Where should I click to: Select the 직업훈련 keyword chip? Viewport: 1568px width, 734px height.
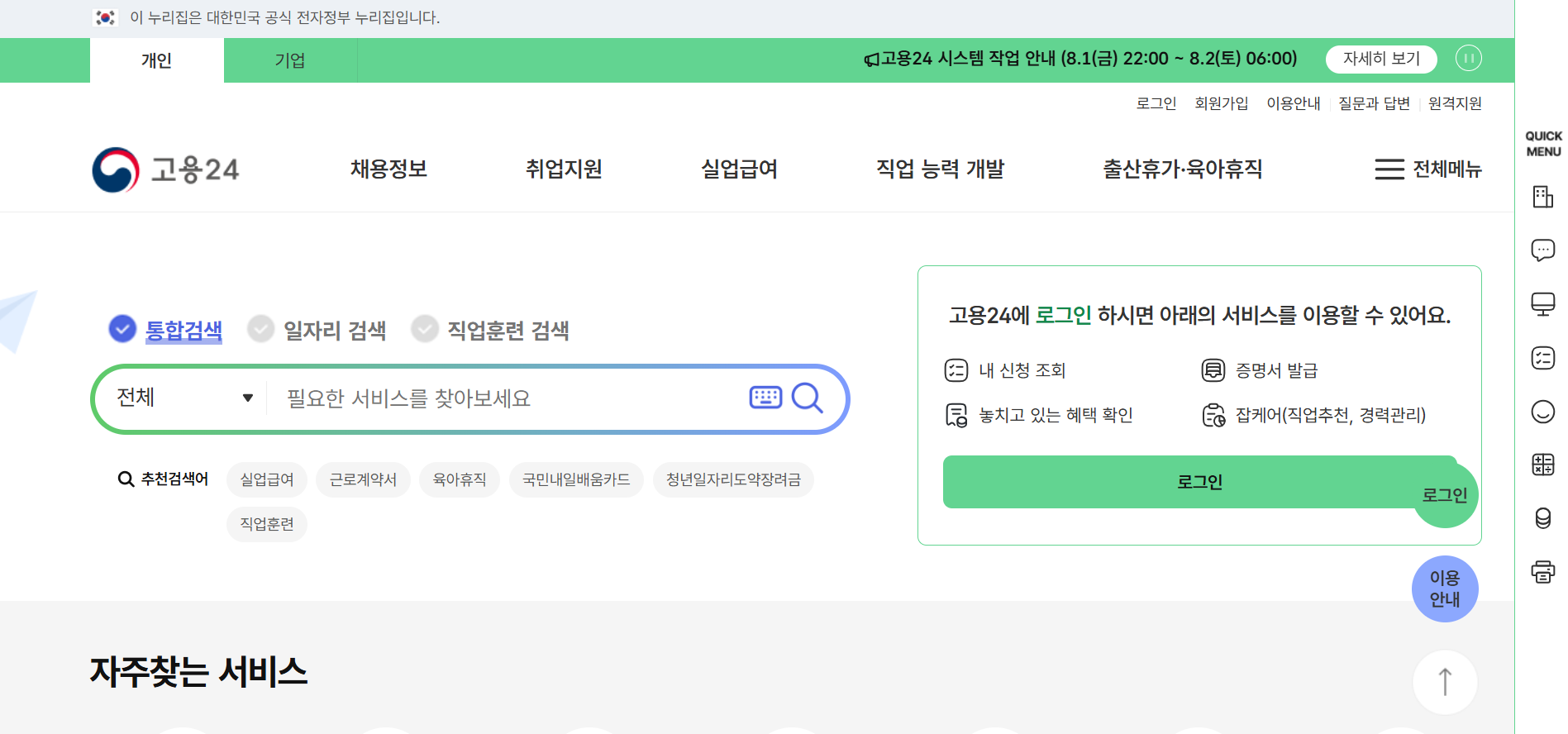tap(267, 524)
